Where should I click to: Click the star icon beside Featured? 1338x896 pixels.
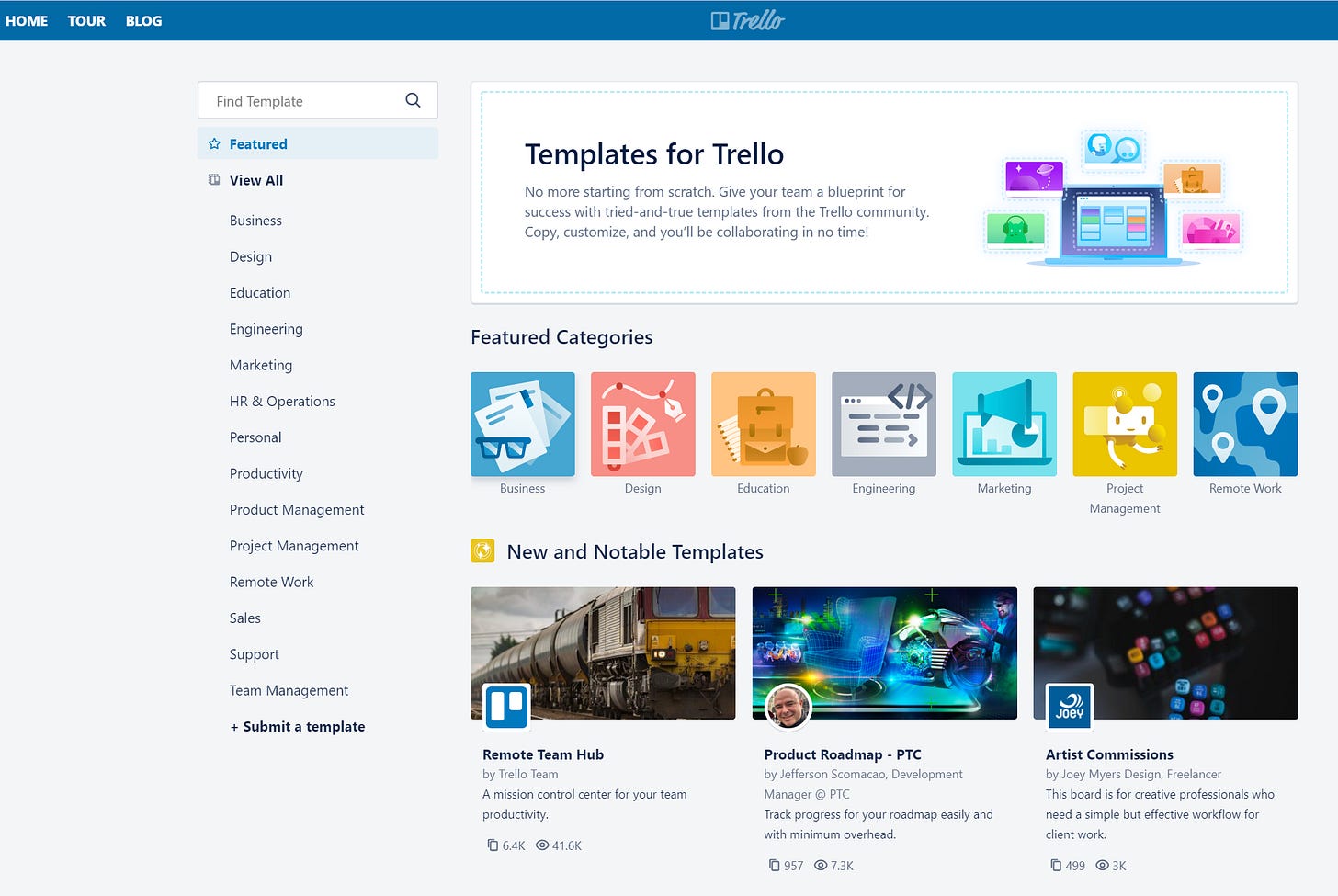pos(214,143)
